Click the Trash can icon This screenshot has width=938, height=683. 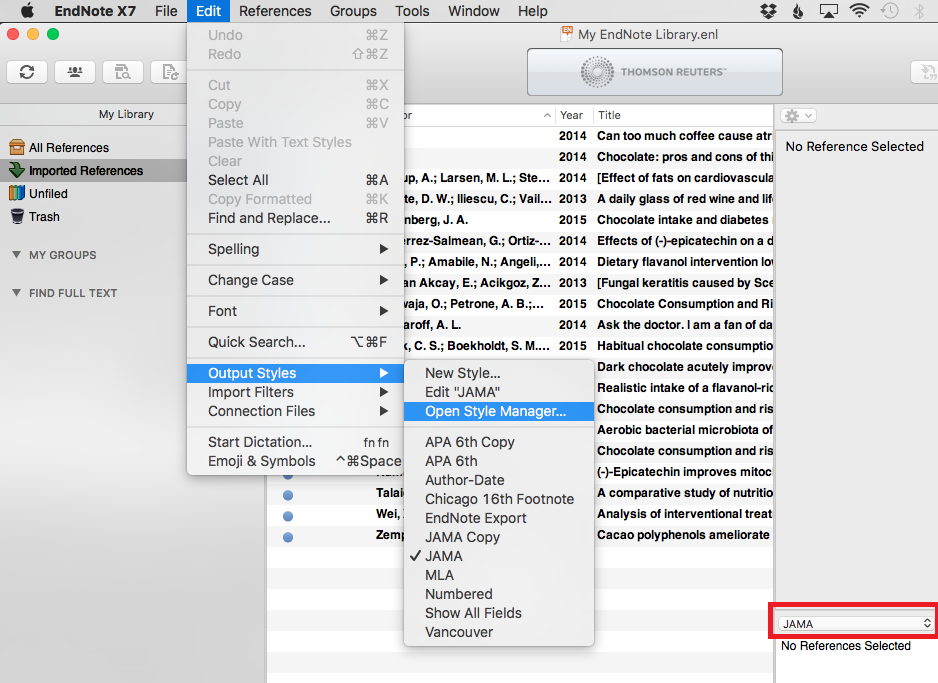(x=17, y=217)
